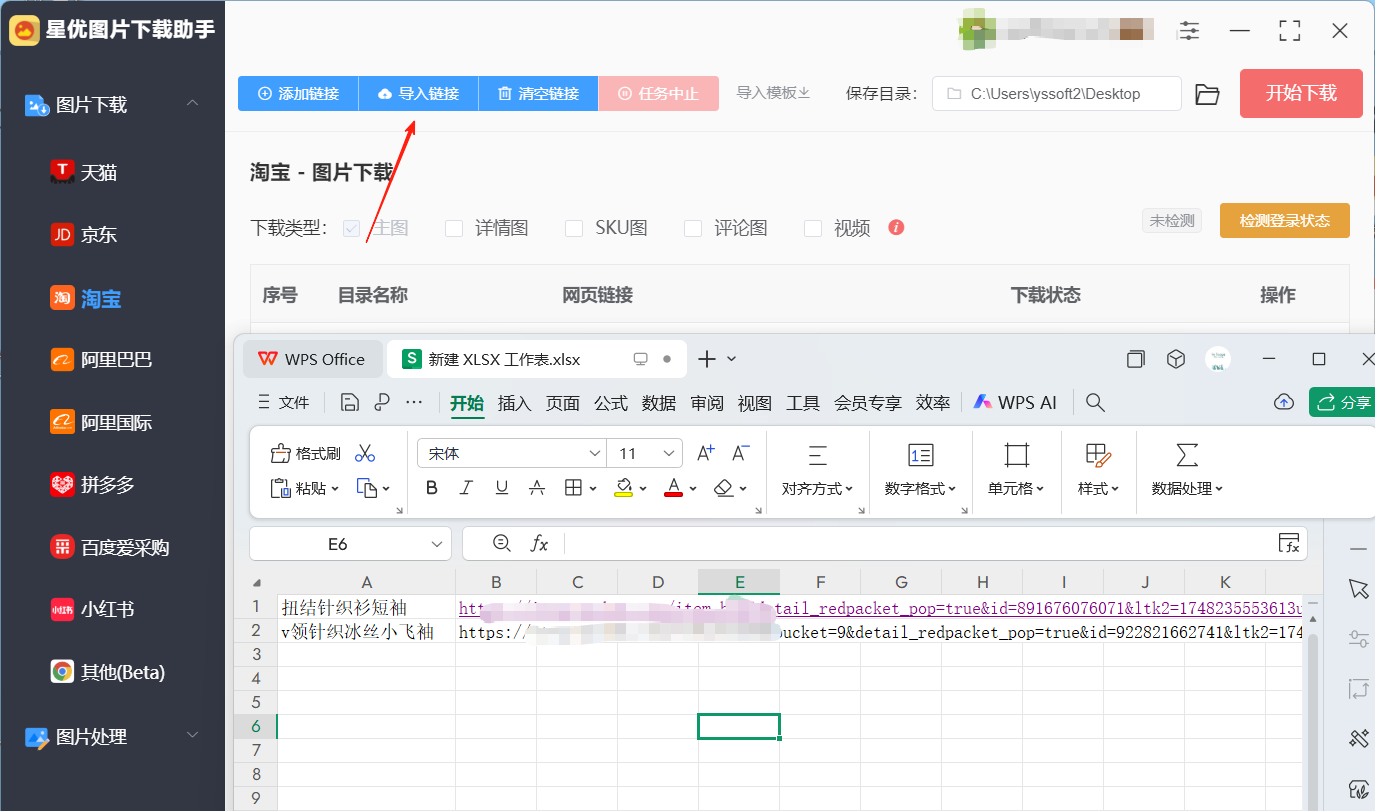Select the 天猫 platform in sidebar
Screen dimensions: 1375x811
pos(84,172)
